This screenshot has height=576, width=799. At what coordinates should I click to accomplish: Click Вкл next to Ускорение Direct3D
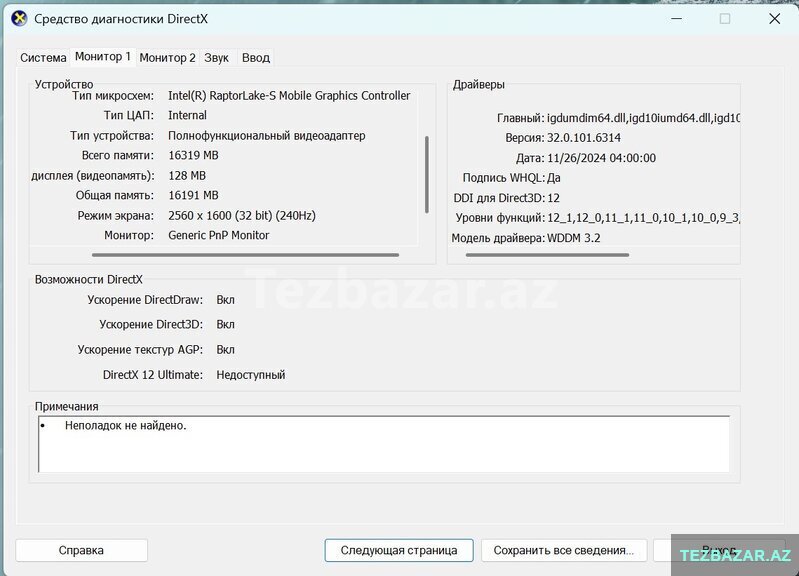click(225, 325)
